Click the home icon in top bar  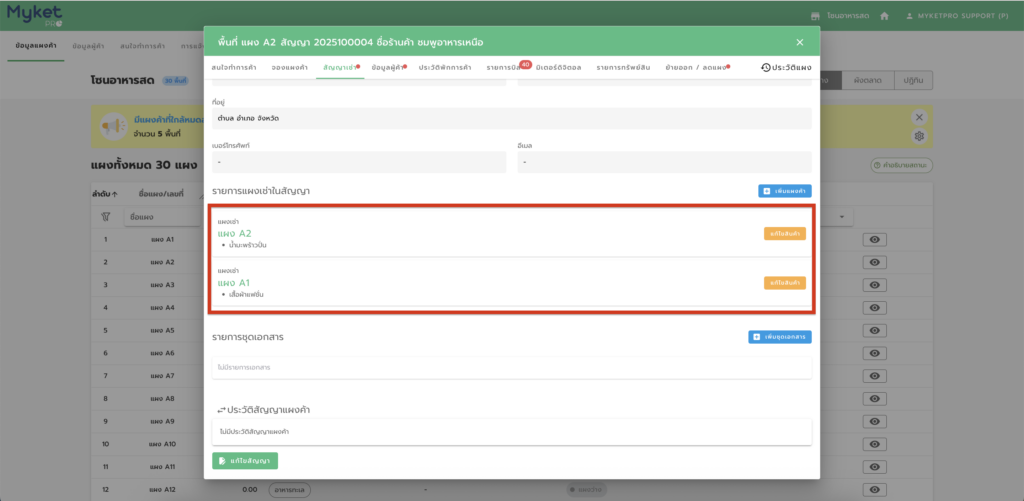click(884, 16)
